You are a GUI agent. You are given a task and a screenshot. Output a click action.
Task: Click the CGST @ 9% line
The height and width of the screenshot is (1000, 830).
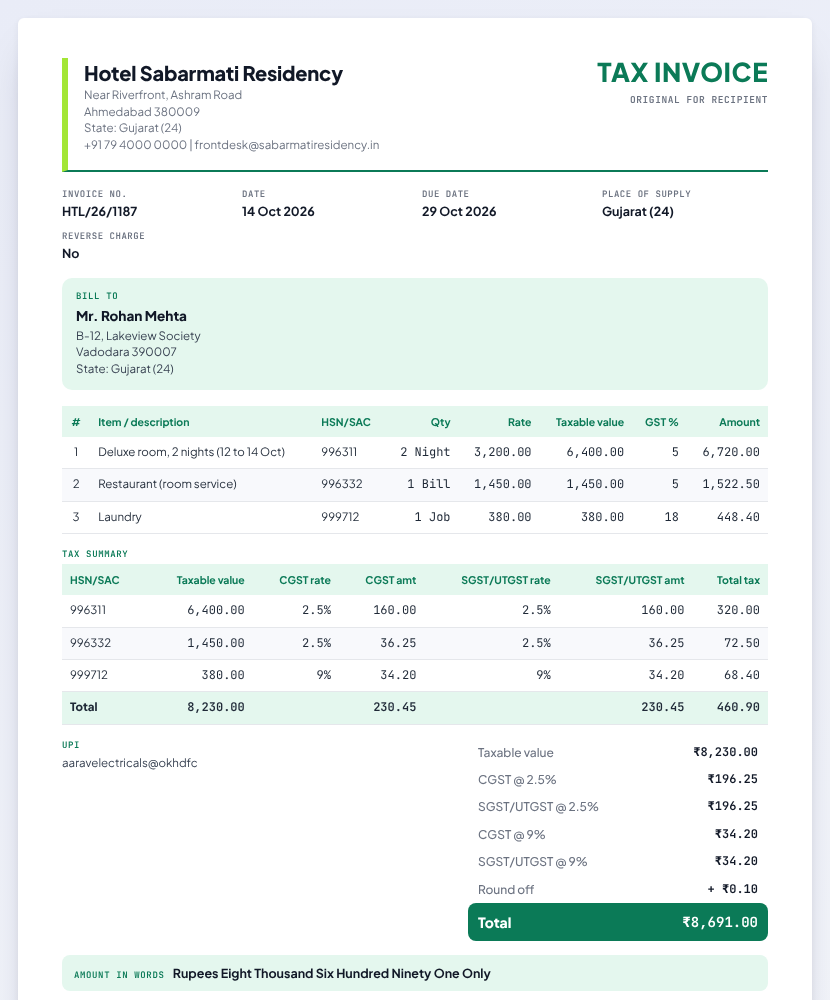[618, 834]
